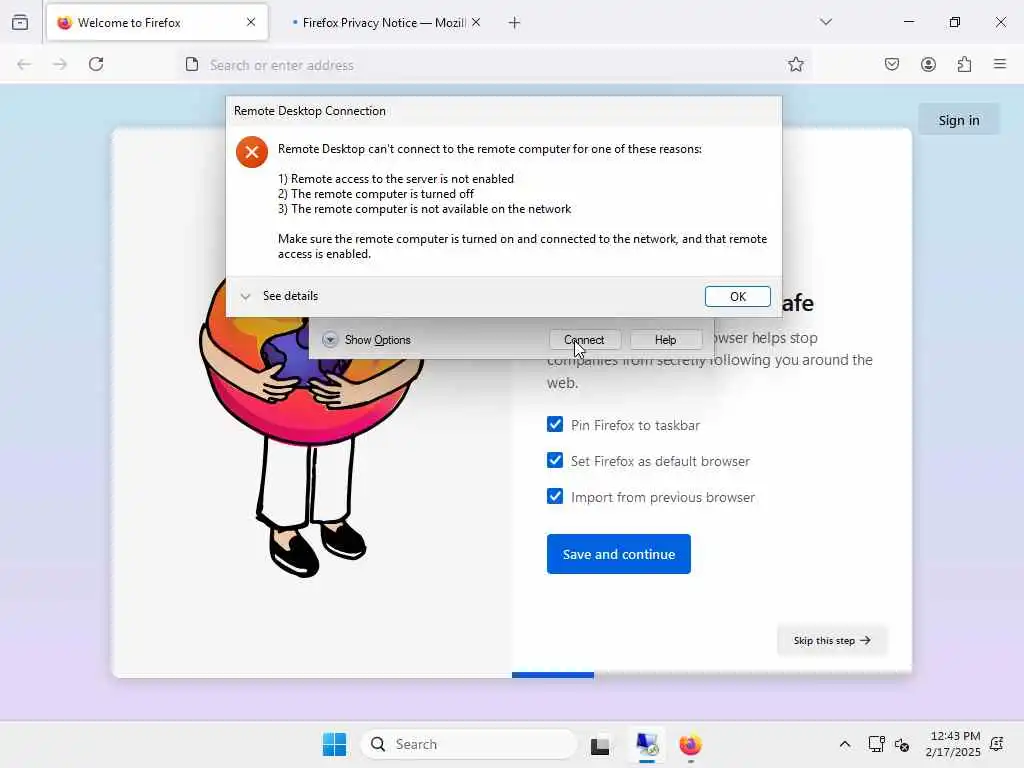Click the back navigation arrow
The image size is (1024, 768).
point(24,64)
